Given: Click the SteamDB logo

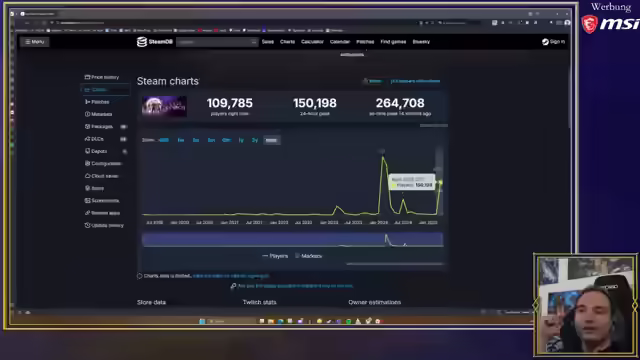Looking at the screenshot, I should [155, 42].
